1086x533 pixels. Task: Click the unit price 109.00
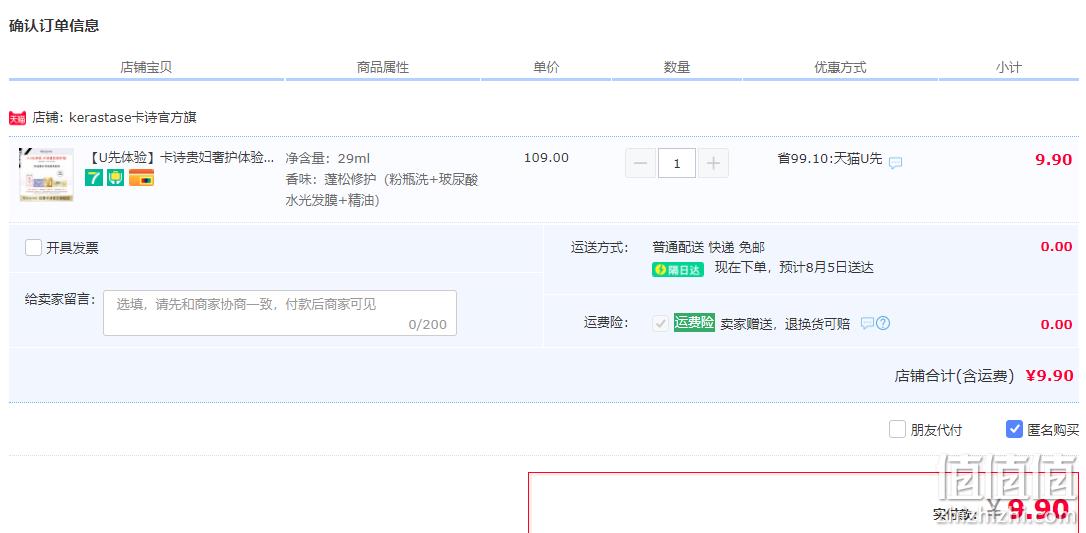click(546, 158)
